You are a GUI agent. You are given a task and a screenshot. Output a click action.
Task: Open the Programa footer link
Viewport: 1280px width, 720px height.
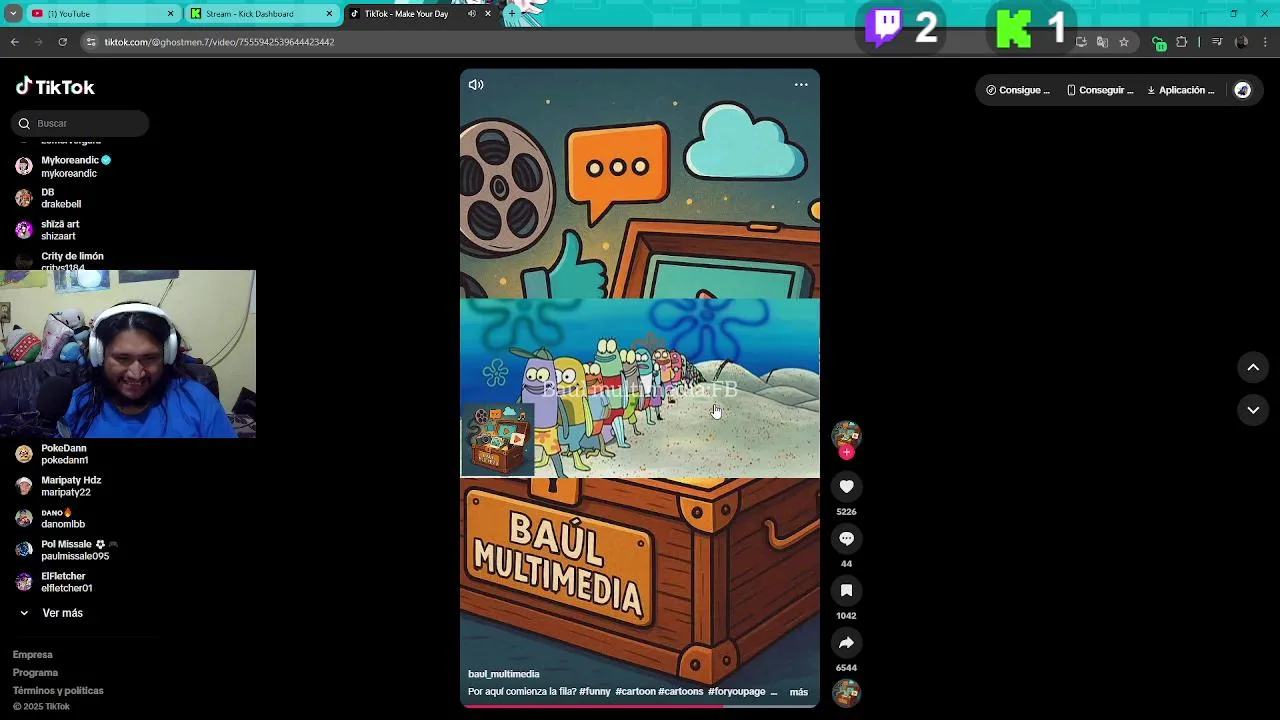35,673
